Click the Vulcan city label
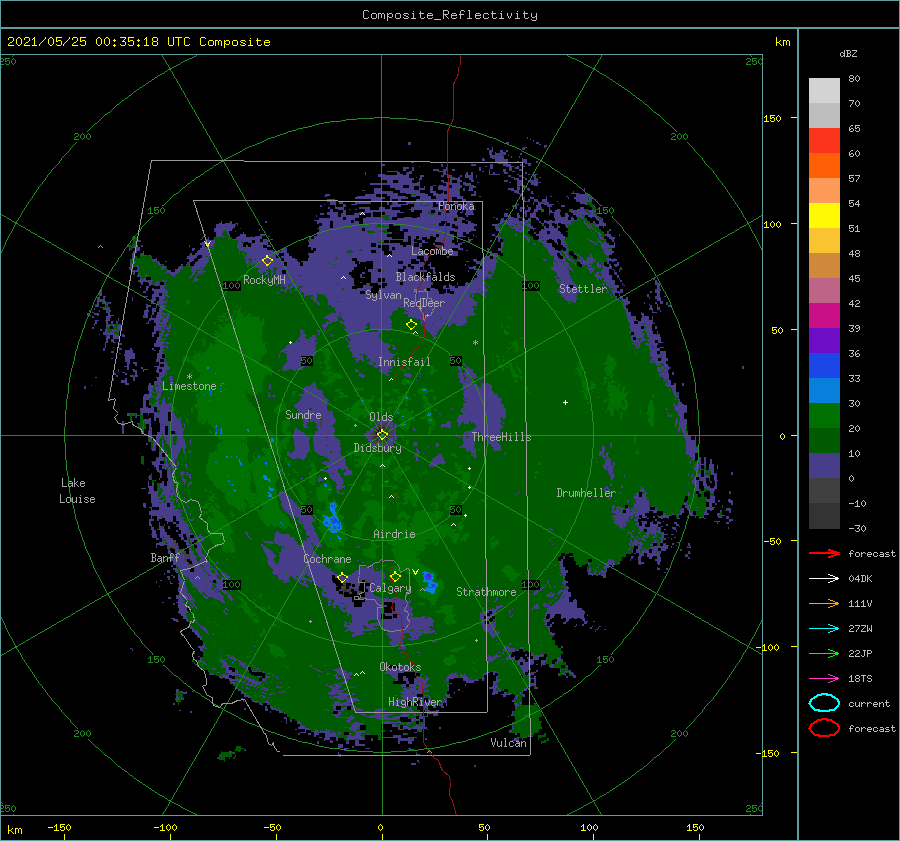Screen dimensions: 900x841 [x=508, y=743]
